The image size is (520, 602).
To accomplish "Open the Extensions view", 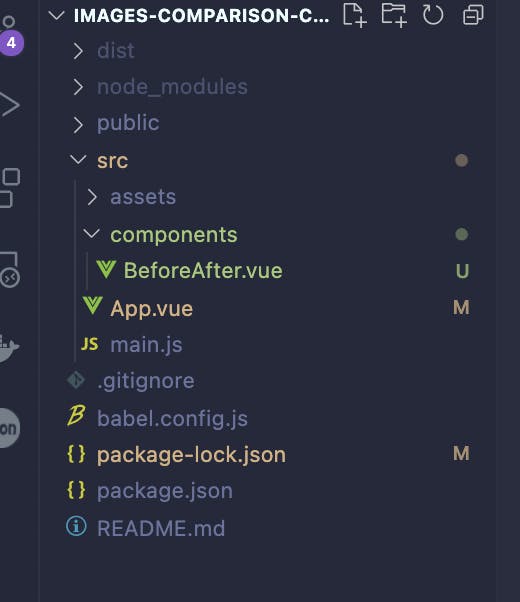I will click(x=10, y=188).
